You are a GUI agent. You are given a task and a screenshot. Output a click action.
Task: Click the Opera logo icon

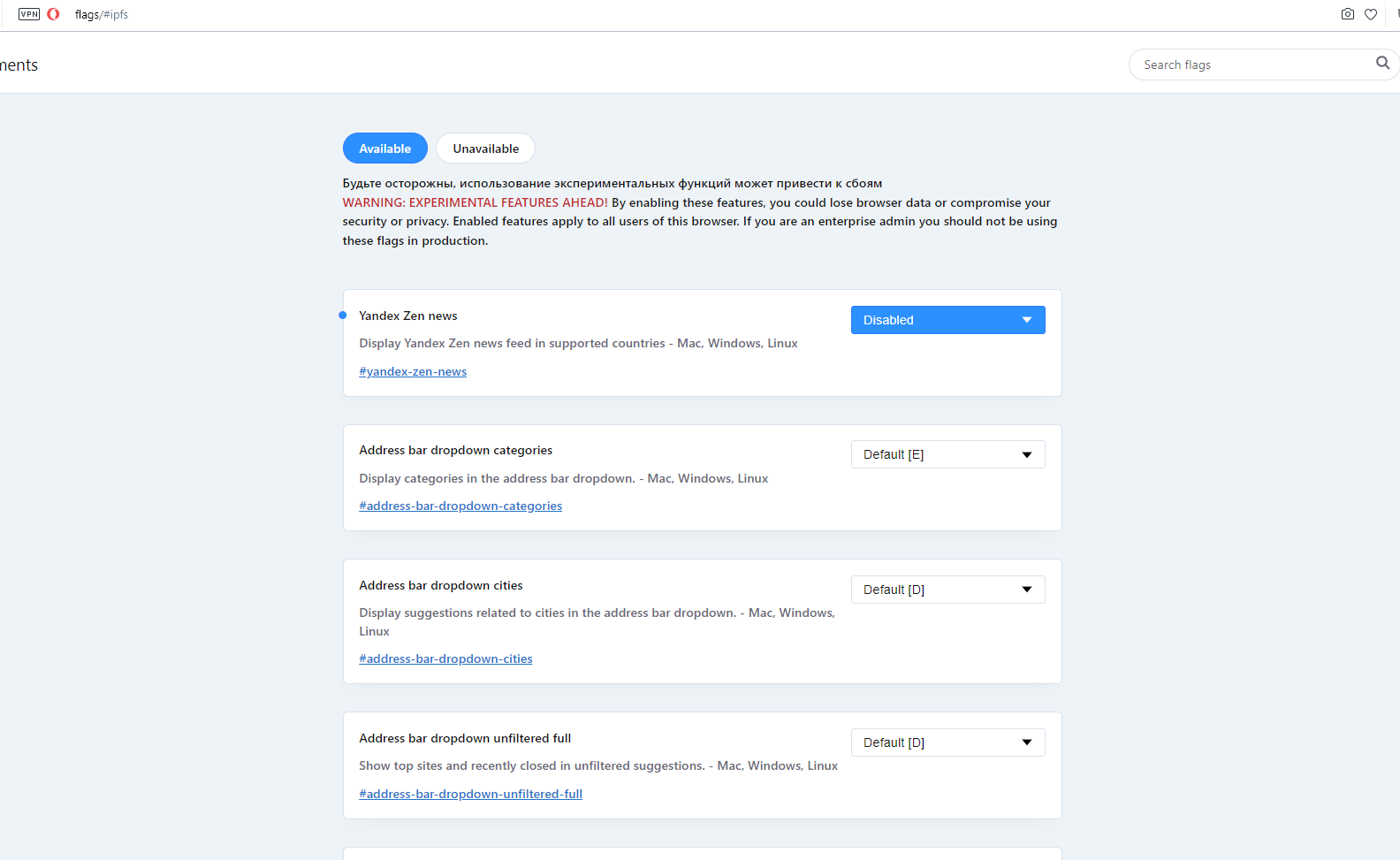click(53, 14)
